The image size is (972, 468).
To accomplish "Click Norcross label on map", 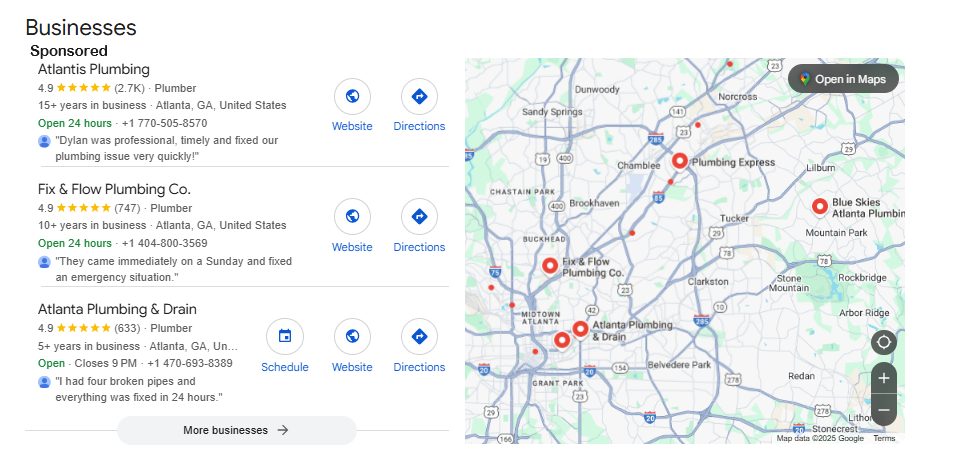I will click(x=737, y=97).
